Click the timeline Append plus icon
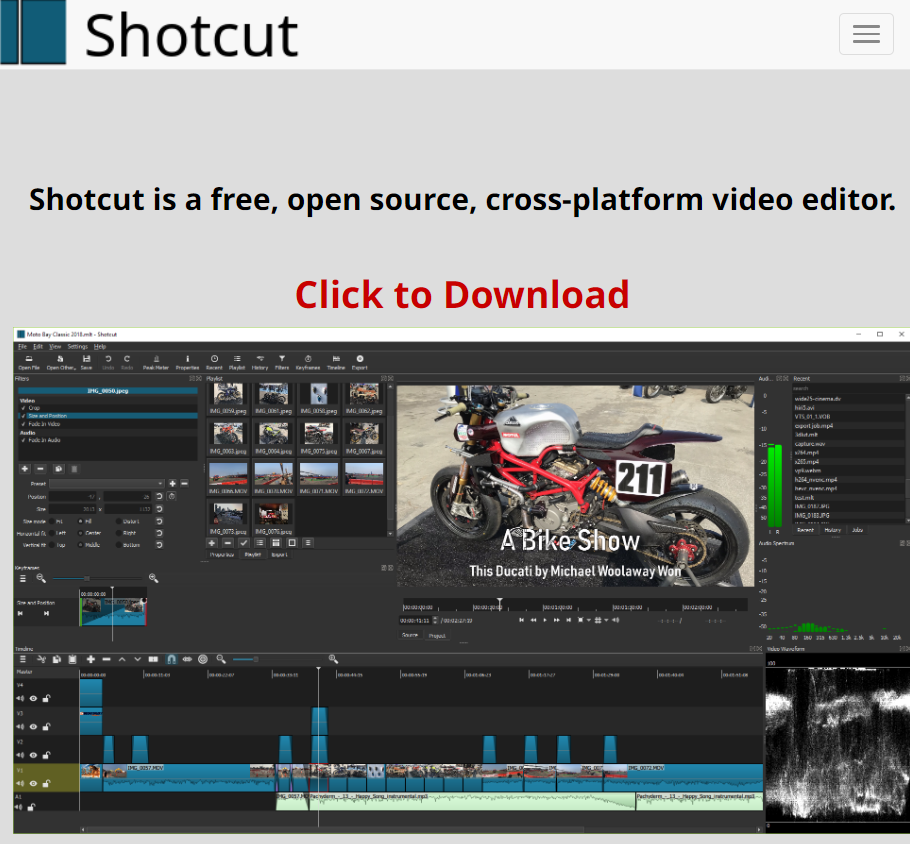Screen dimensions: 910x844 pyautogui.click(x=91, y=659)
